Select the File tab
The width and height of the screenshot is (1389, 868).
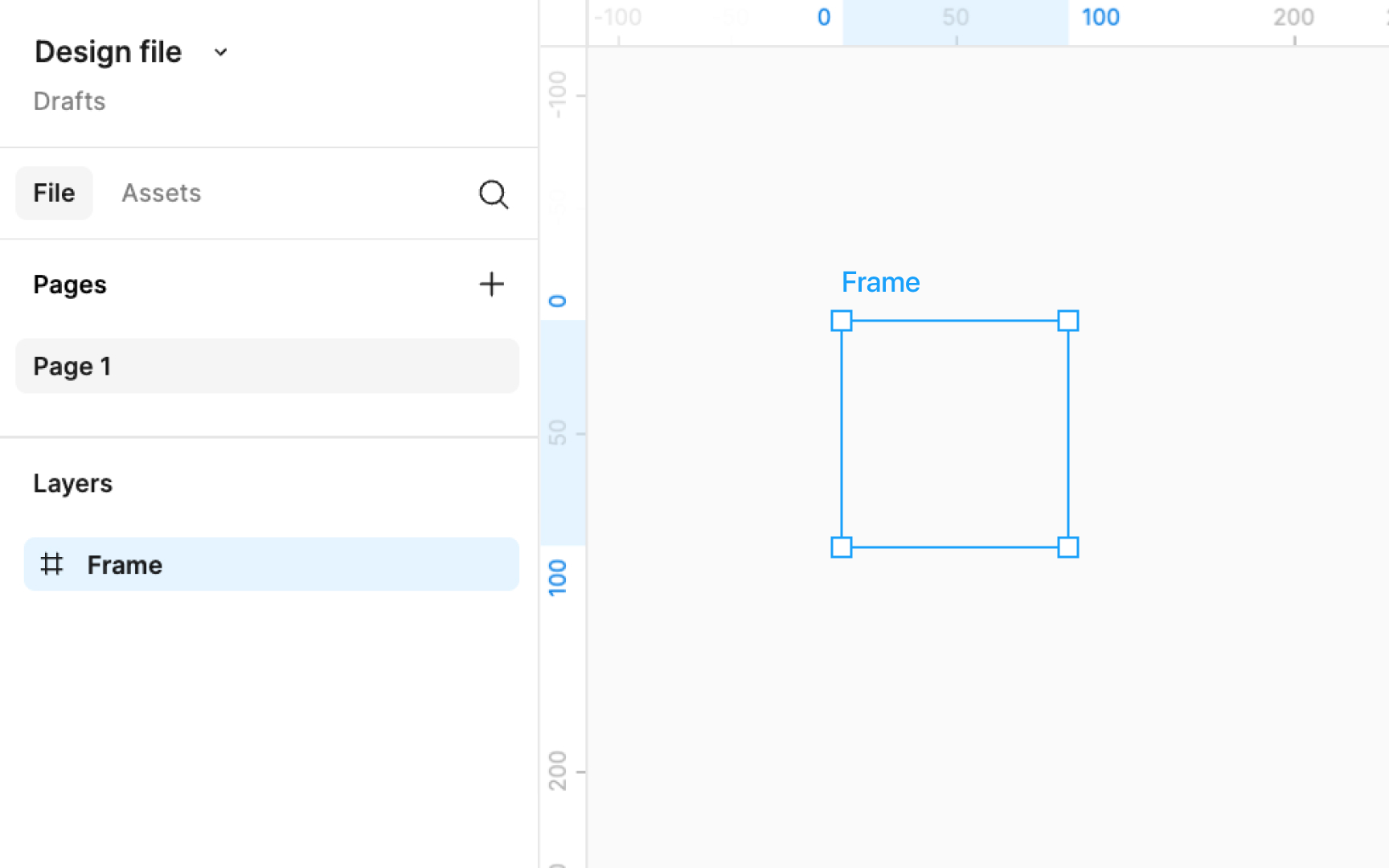click(x=54, y=193)
